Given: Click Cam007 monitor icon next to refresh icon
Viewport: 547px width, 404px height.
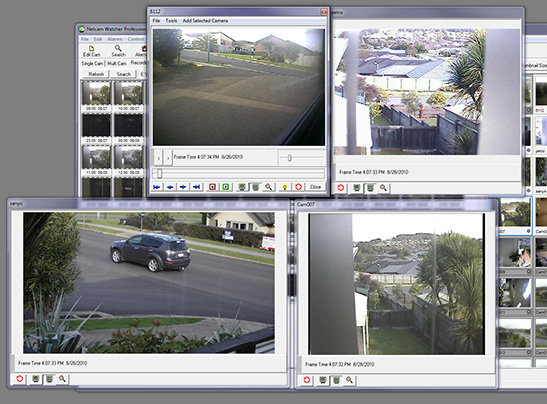Looking at the screenshot, I should tap(323, 380).
